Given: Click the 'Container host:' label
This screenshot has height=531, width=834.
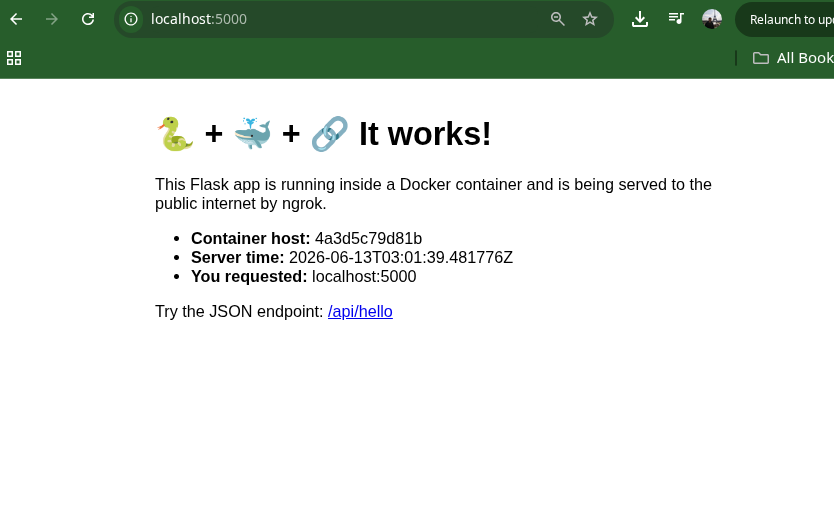Looking at the screenshot, I should coord(251,238).
